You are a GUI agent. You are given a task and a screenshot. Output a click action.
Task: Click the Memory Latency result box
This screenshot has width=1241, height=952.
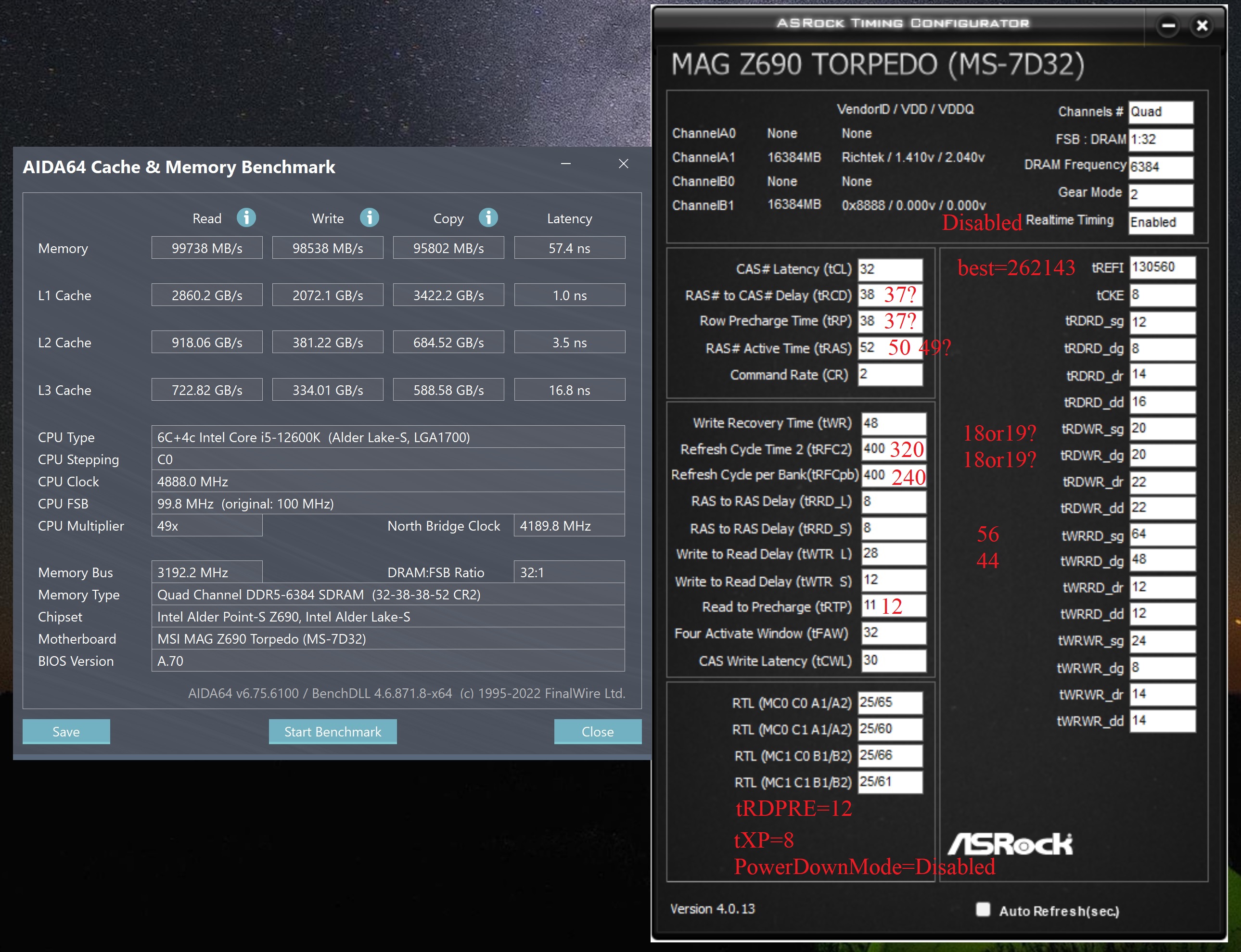[569, 248]
